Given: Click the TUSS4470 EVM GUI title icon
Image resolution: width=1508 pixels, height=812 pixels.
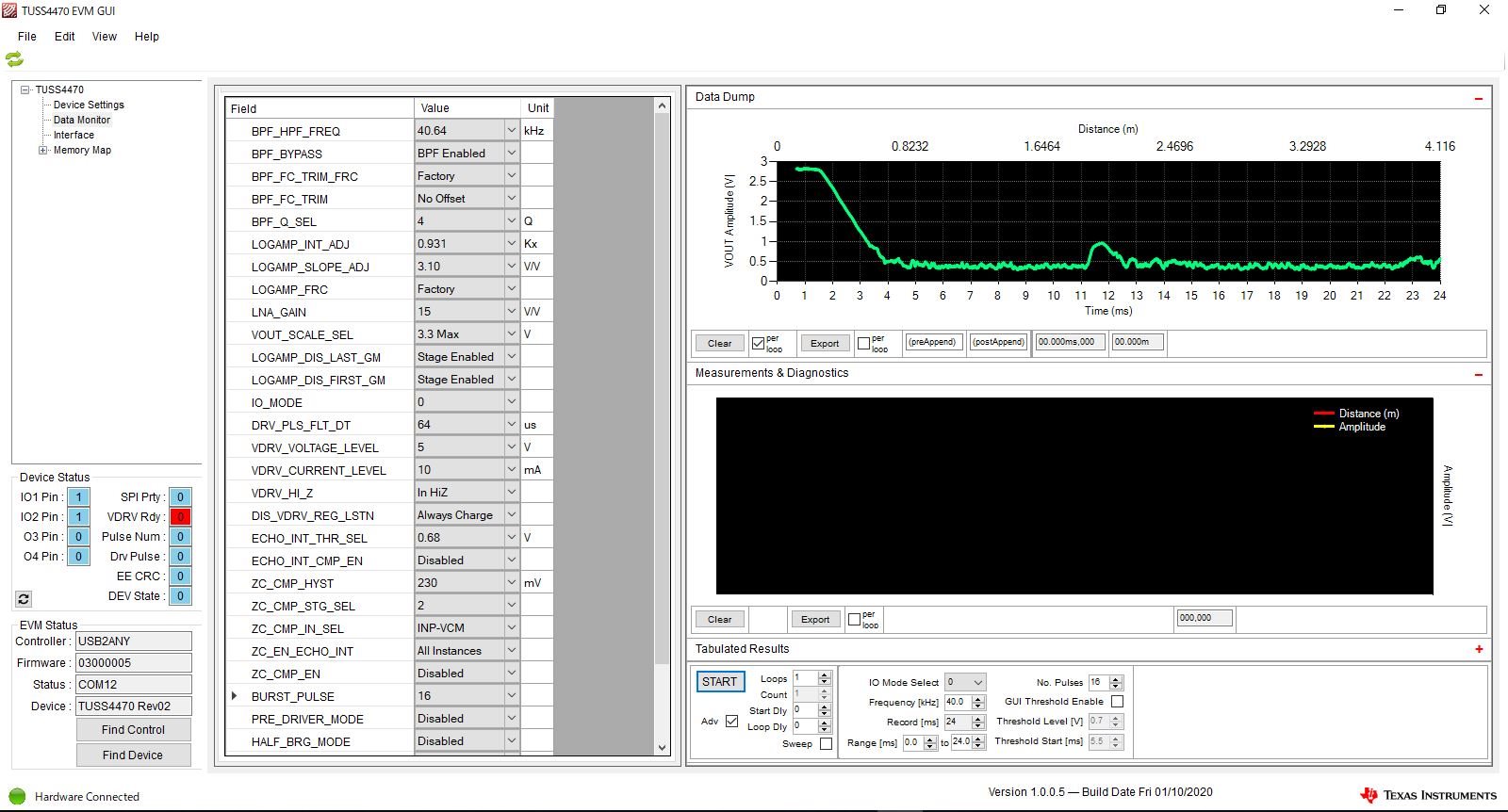Looking at the screenshot, I should click(11, 10).
